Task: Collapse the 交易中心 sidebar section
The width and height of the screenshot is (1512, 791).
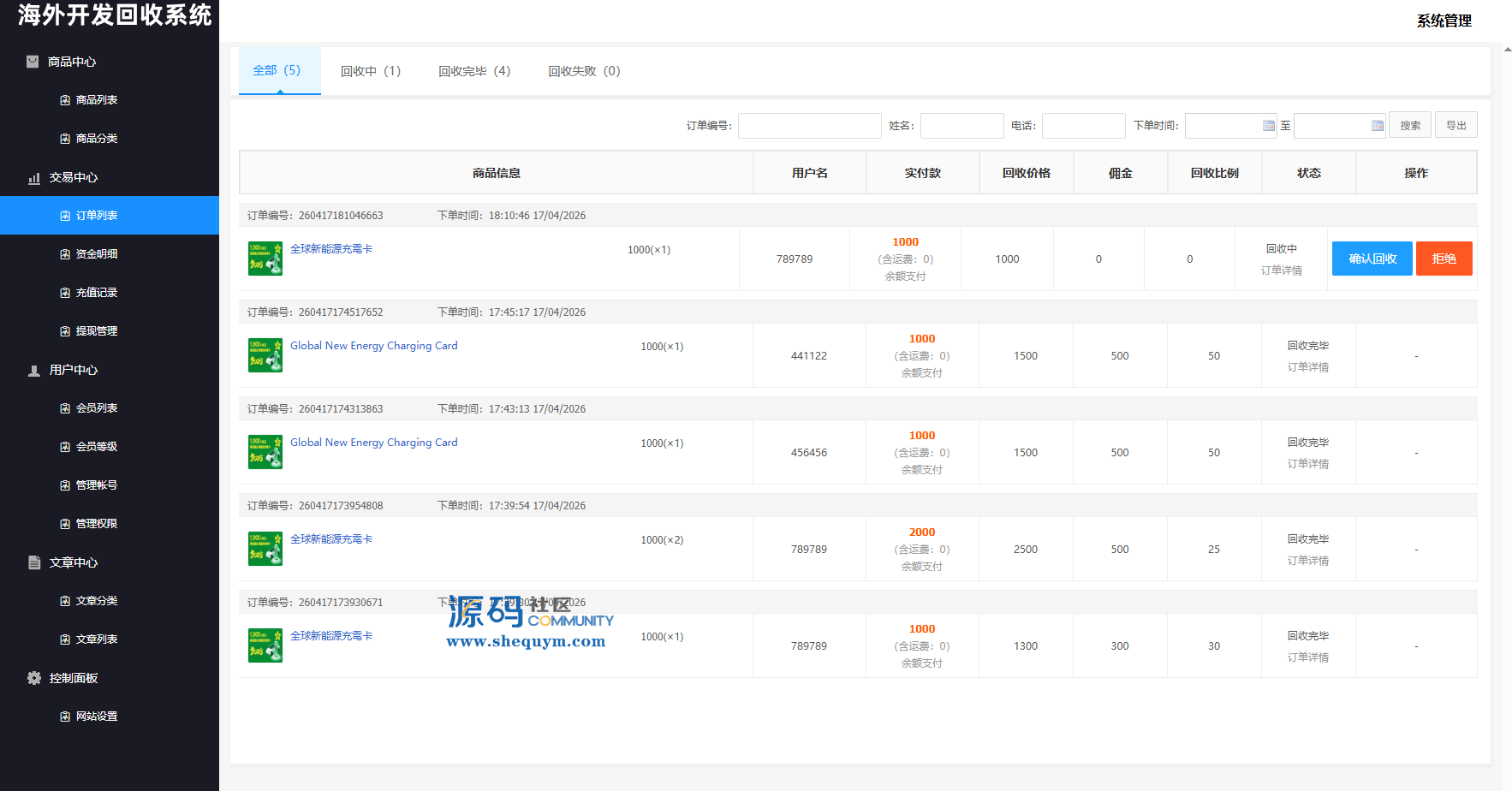Action: (x=74, y=177)
